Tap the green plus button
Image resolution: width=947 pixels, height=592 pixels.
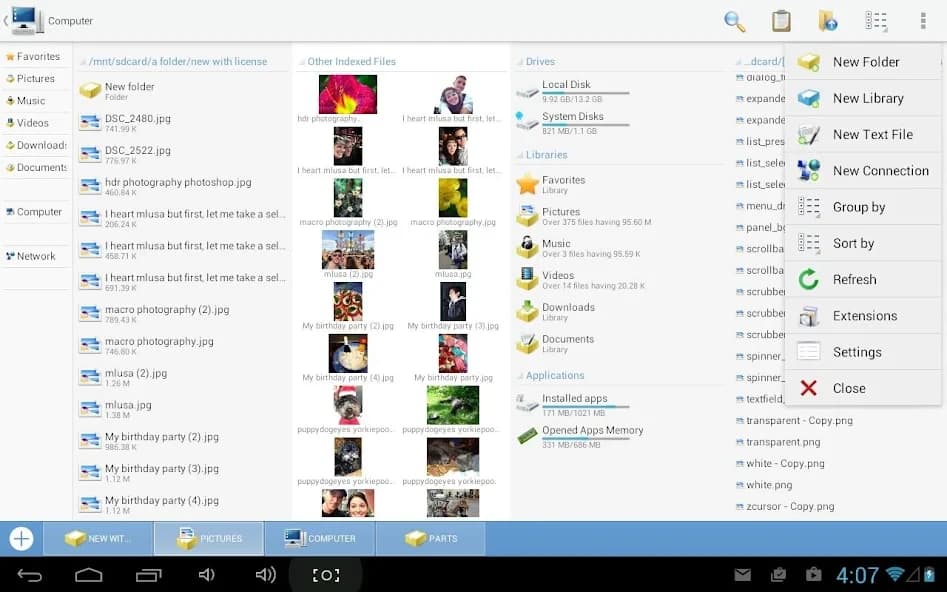click(x=21, y=538)
